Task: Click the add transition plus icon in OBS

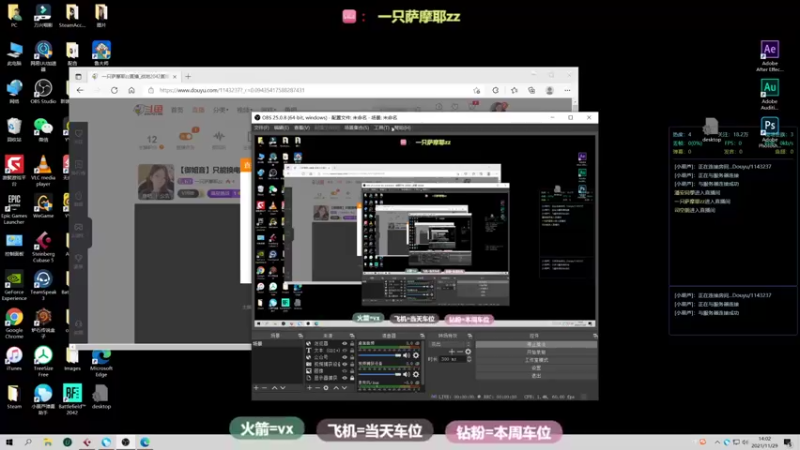Action: click(x=452, y=352)
